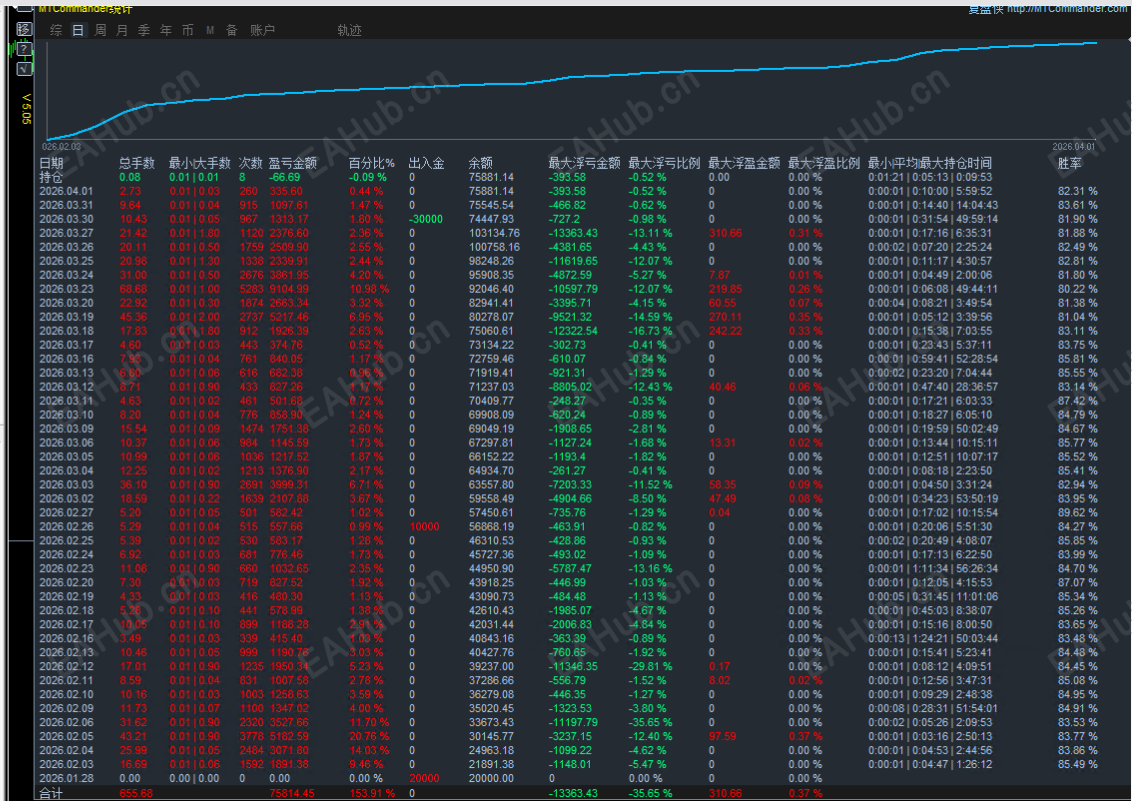Switch to the 账户 (account) tab
The width and height of the screenshot is (1132, 801).
pos(262,30)
